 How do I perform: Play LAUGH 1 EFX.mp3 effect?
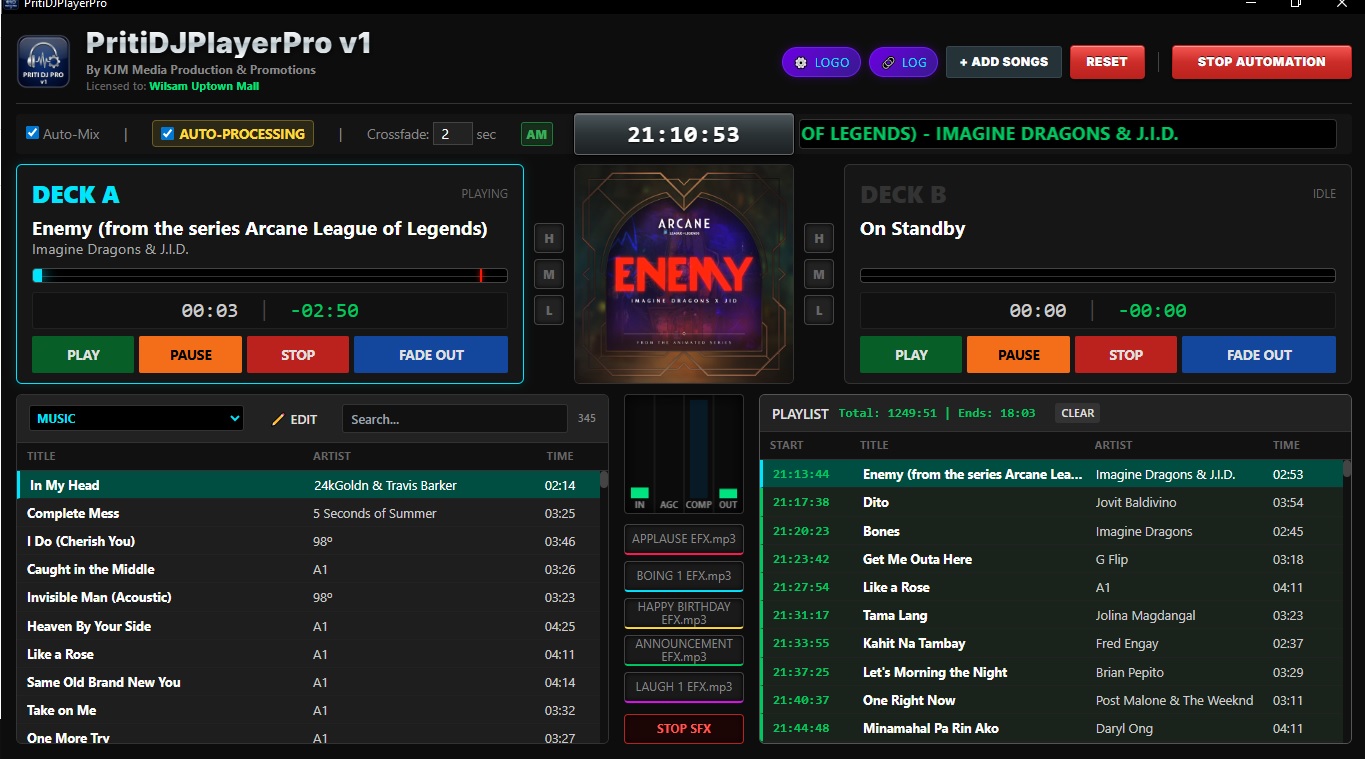pos(684,687)
